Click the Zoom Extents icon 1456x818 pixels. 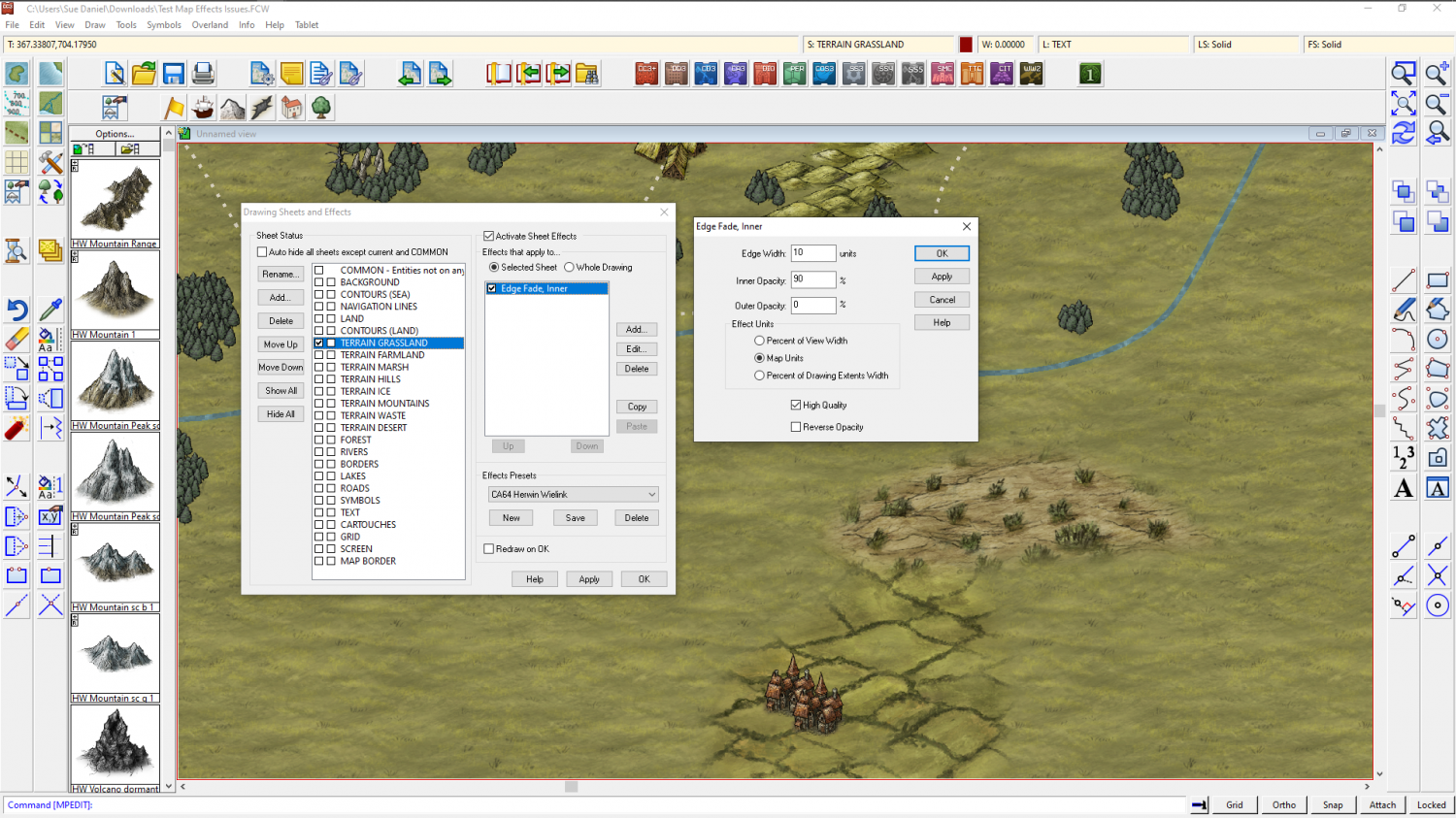[1404, 103]
